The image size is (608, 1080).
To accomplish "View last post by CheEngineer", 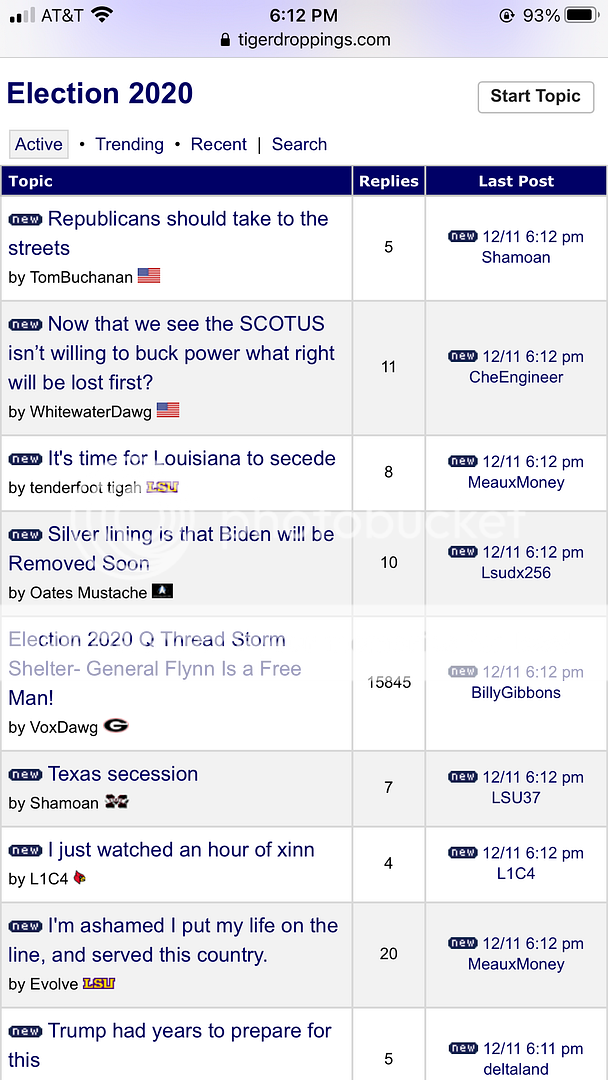I will (516, 377).
